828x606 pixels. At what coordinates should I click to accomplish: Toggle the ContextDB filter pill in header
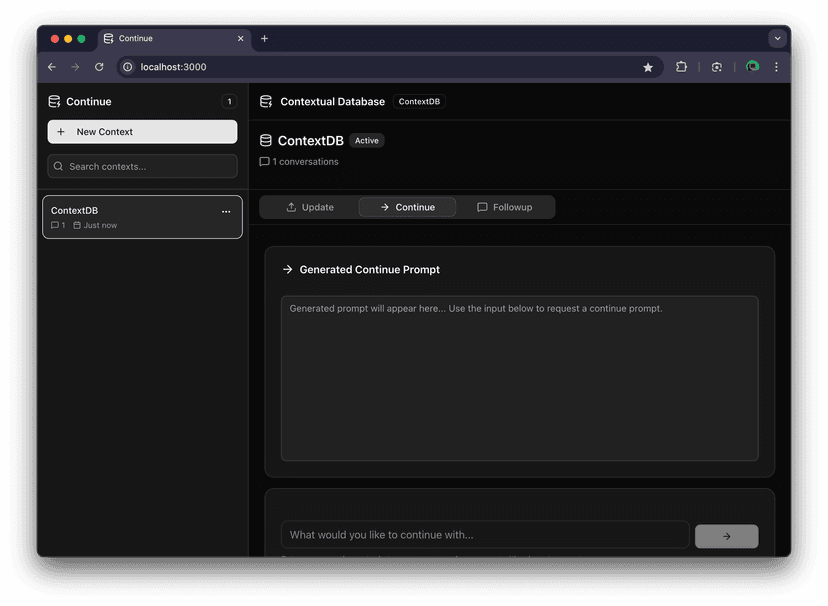(419, 101)
